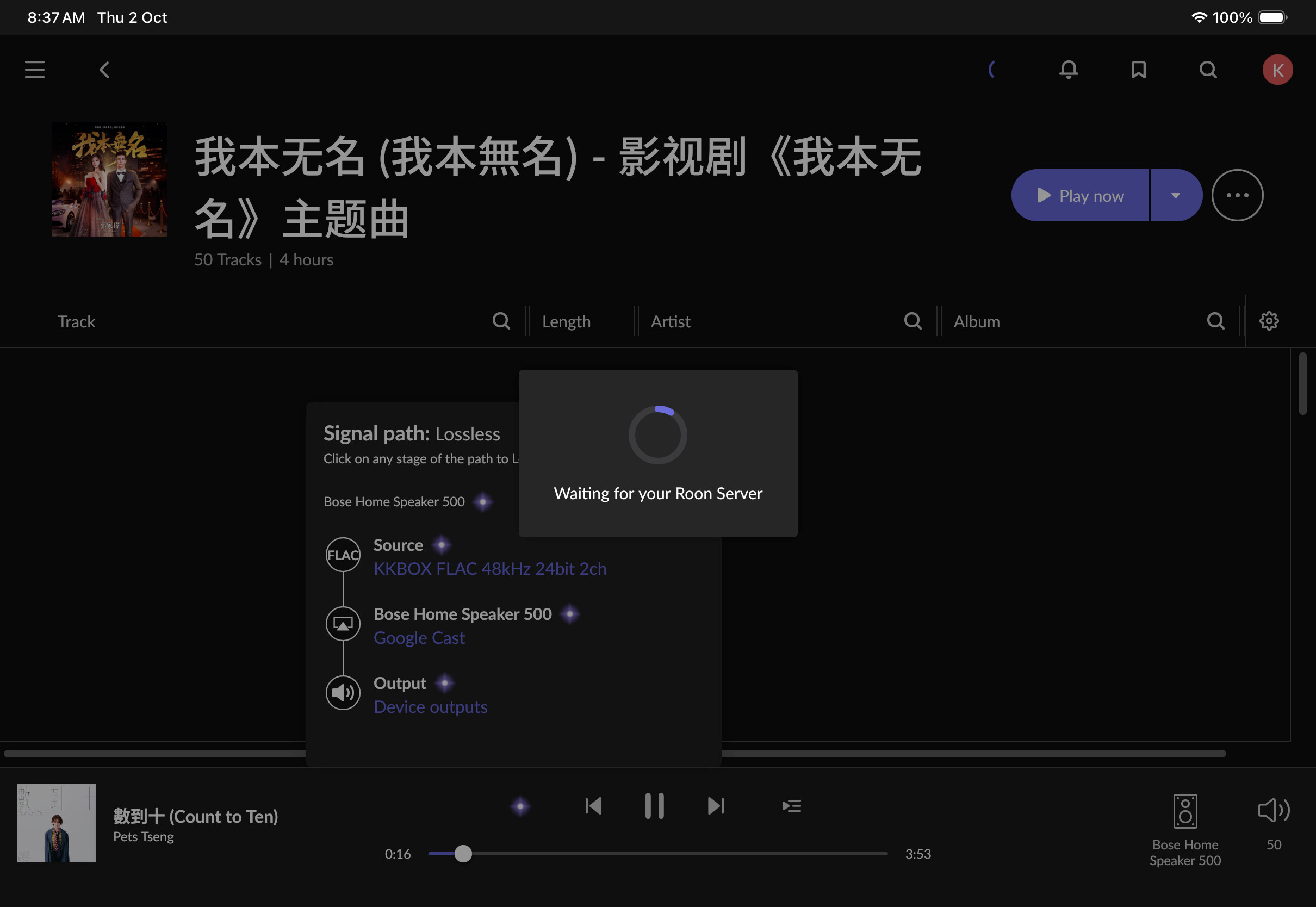The image size is (1316, 907).
Task: Open bookmarks from the top bar
Action: pos(1138,70)
